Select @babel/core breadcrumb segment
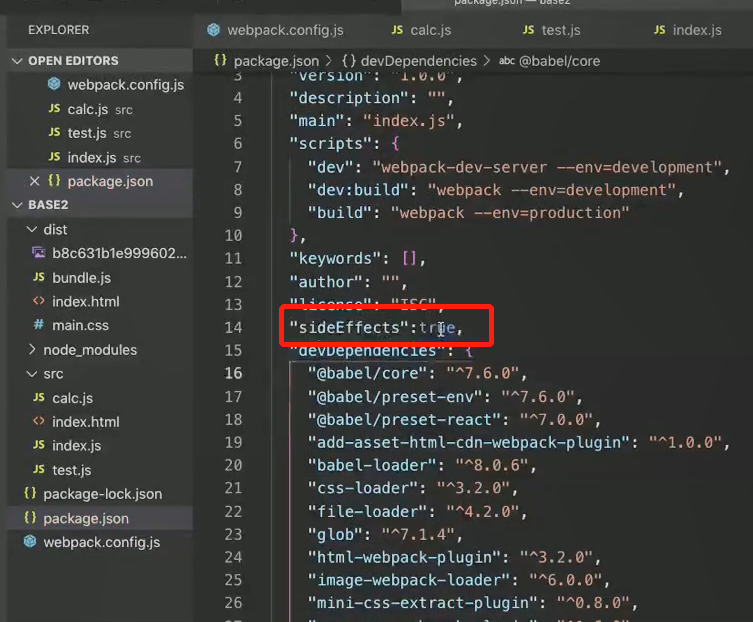 (559, 61)
